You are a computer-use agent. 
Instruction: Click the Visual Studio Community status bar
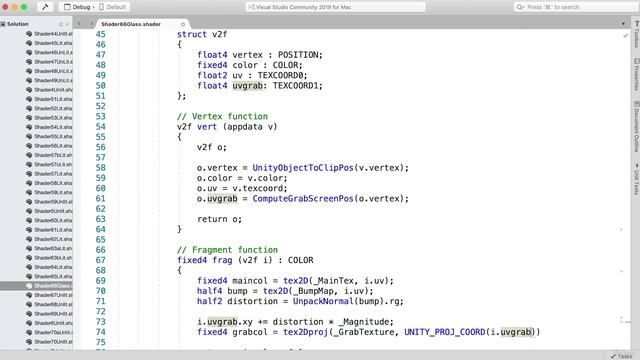(x=335, y=7)
